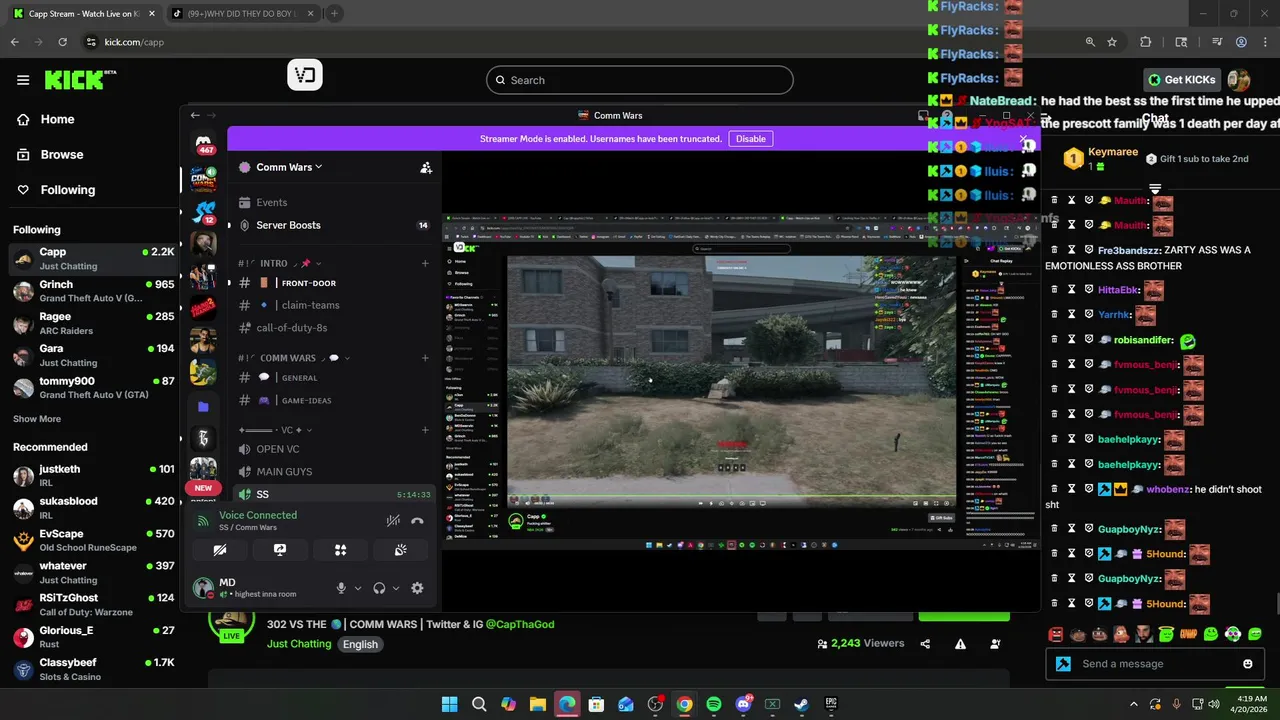Click Show More under Following
This screenshot has height=720, width=1280.
pyautogui.click(x=37, y=419)
